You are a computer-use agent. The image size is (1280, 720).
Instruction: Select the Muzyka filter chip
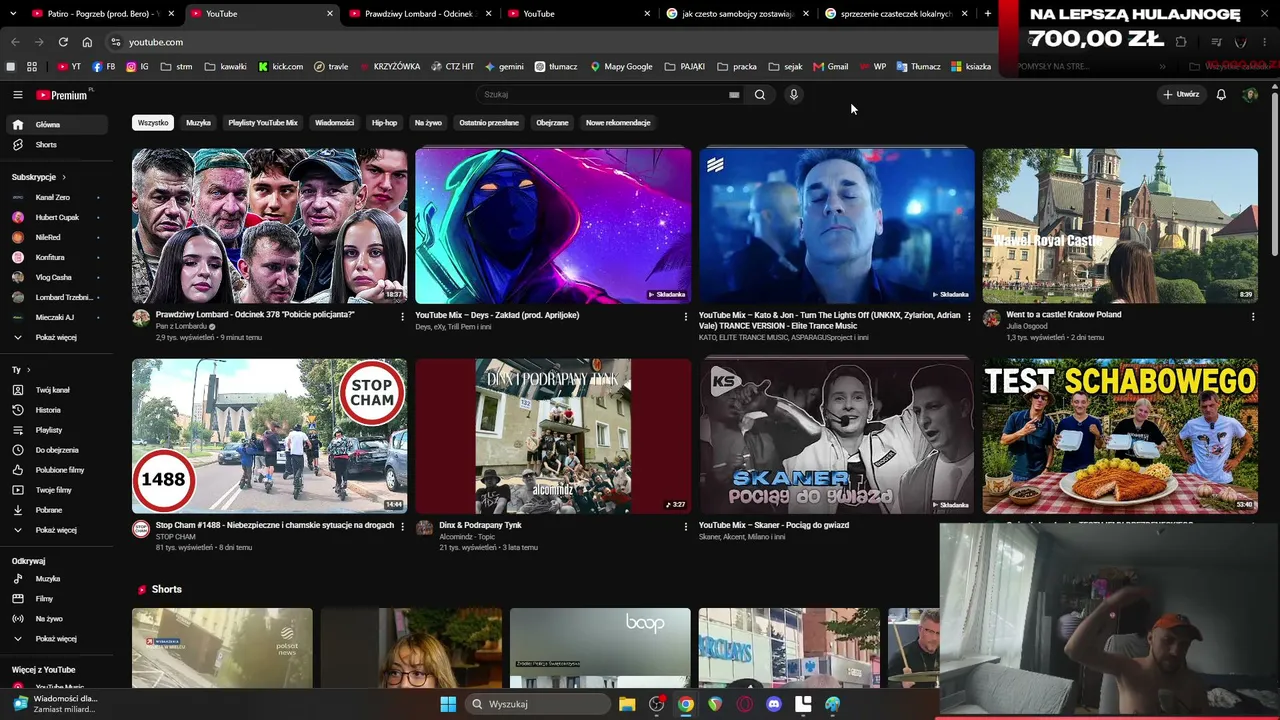pos(199,123)
